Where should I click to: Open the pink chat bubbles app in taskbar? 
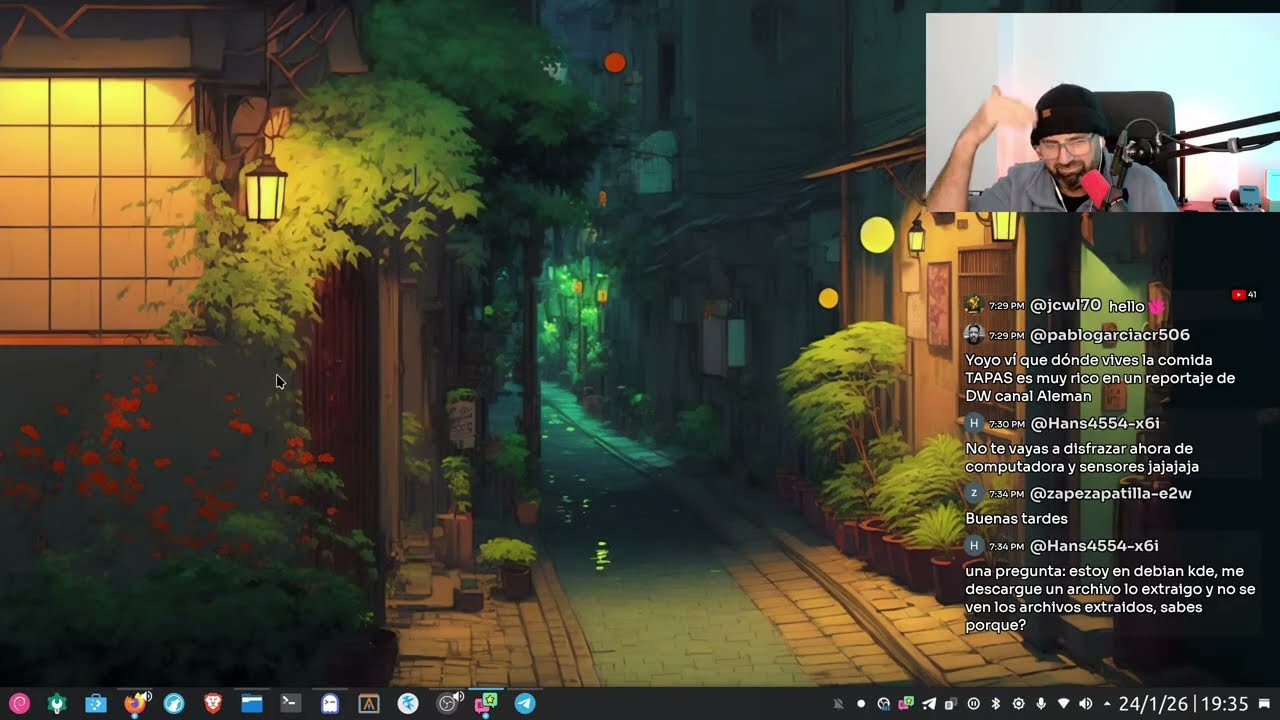click(x=486, y=704)
